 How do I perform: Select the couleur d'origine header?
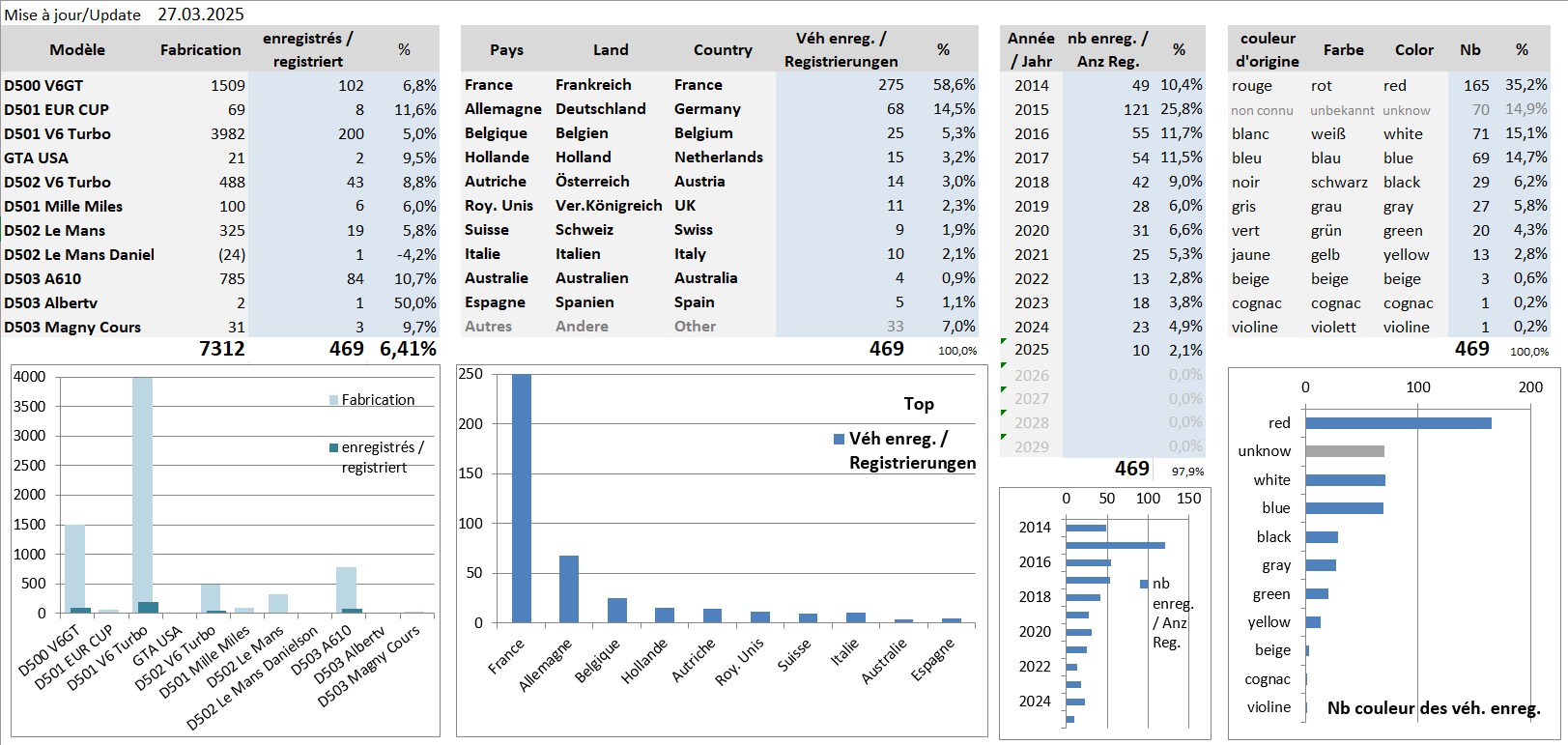click(1267, 49)
